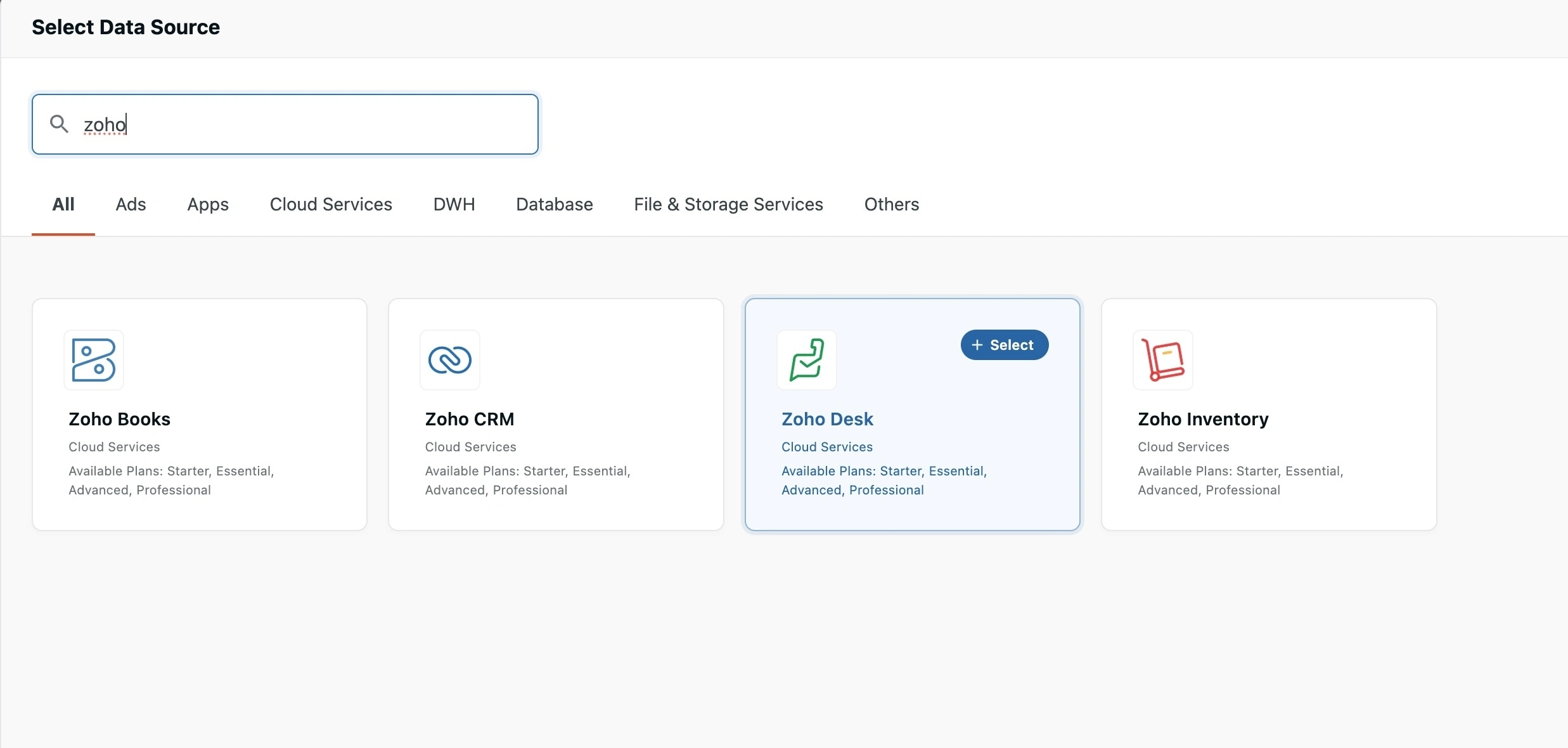Open the DWH tab

pos(454,204)
